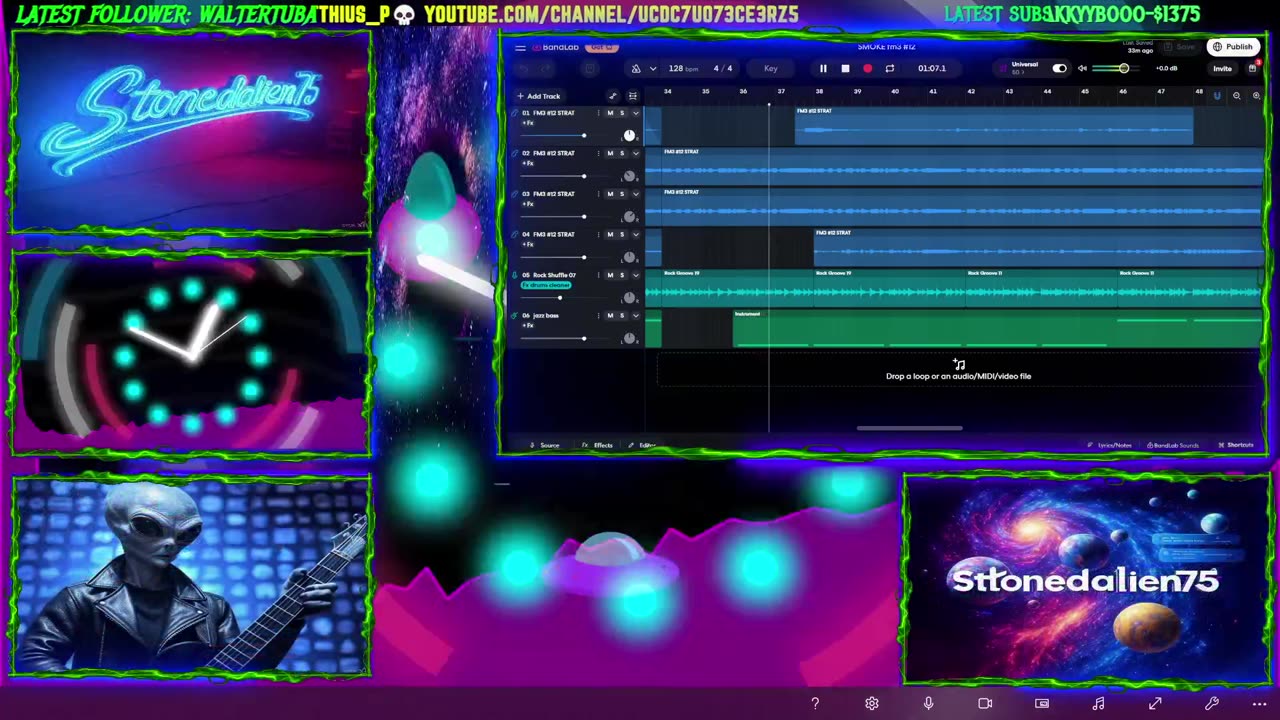The height and width of the screenshot is (720, 1280).
Task: Expand track 01 with its chevron
Action: pyautogui.click(x=635, y=113)
